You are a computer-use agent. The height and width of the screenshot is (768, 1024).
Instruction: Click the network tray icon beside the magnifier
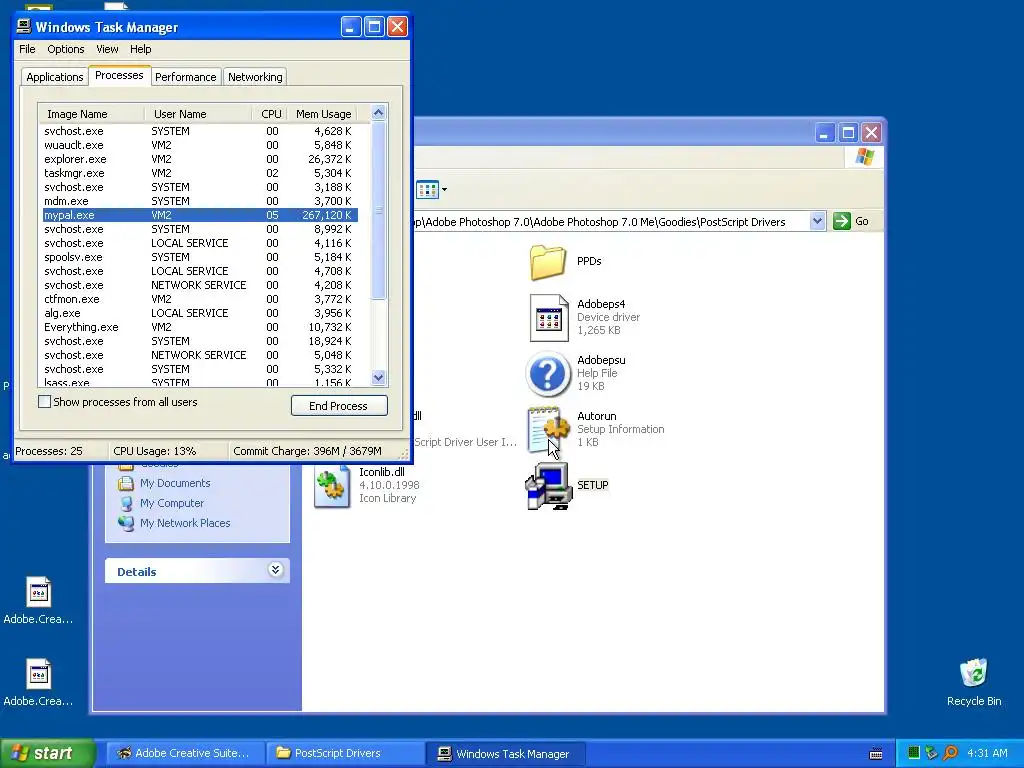pyautogui.click(x=932, y=753)
